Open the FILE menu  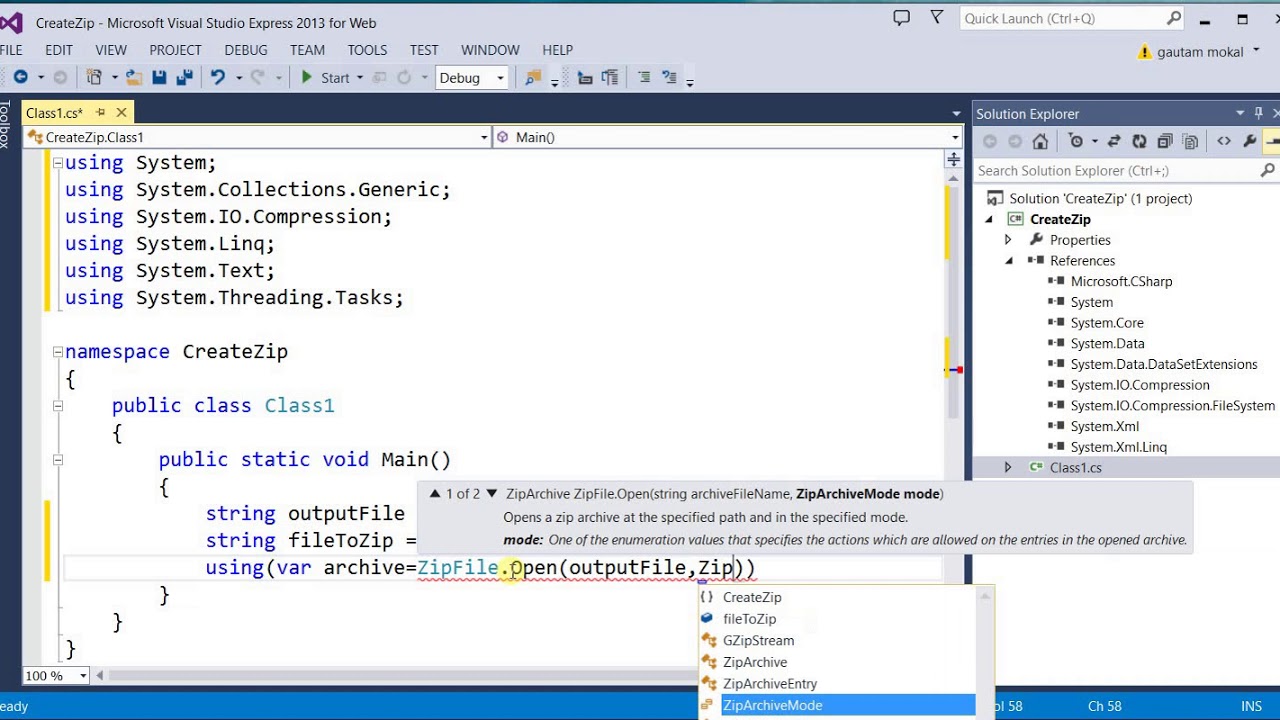[10, 50]
